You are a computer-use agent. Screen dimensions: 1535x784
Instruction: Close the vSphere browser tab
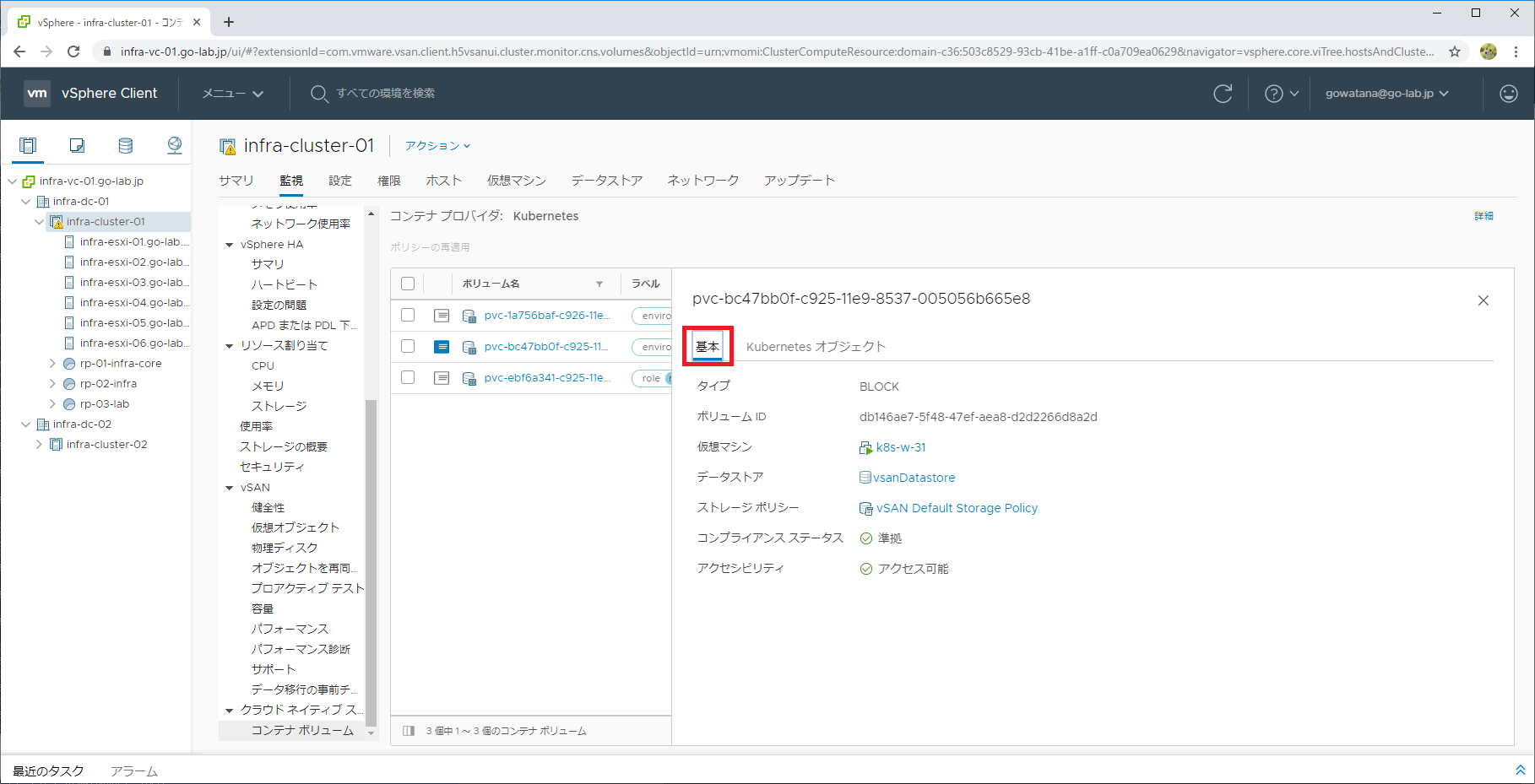[x=197, y=22]
